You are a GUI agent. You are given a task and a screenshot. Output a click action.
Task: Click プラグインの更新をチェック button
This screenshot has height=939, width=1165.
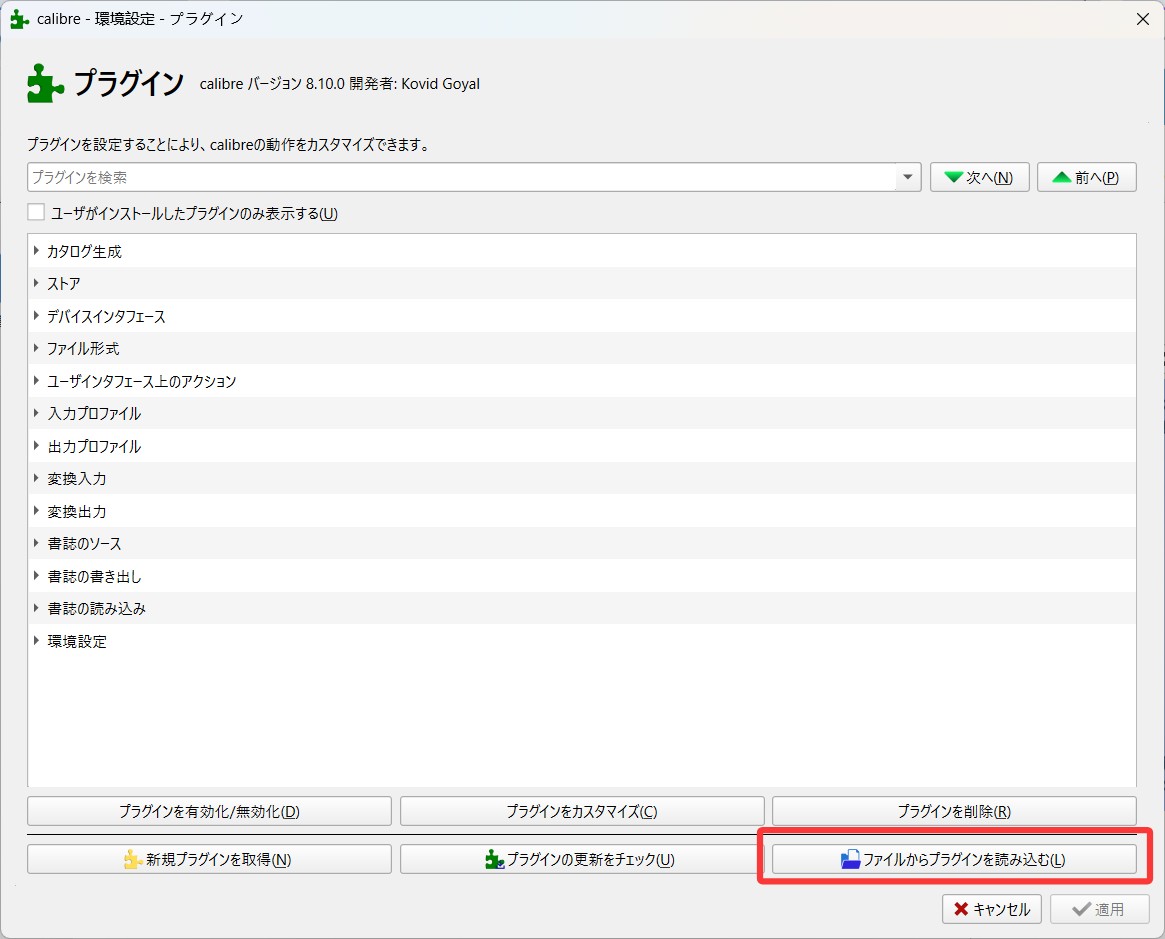581,859
